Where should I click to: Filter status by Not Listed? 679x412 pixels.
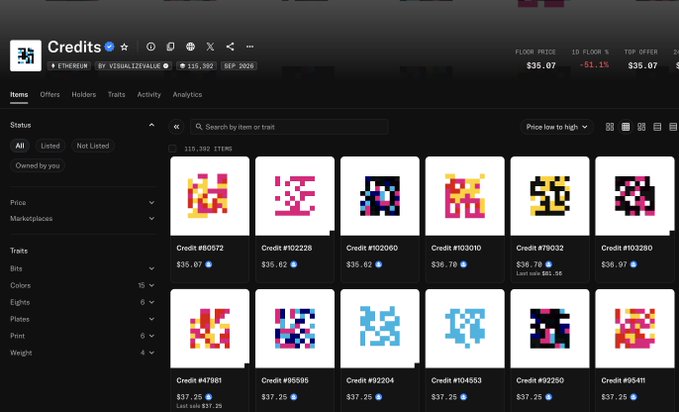(93, 146)
